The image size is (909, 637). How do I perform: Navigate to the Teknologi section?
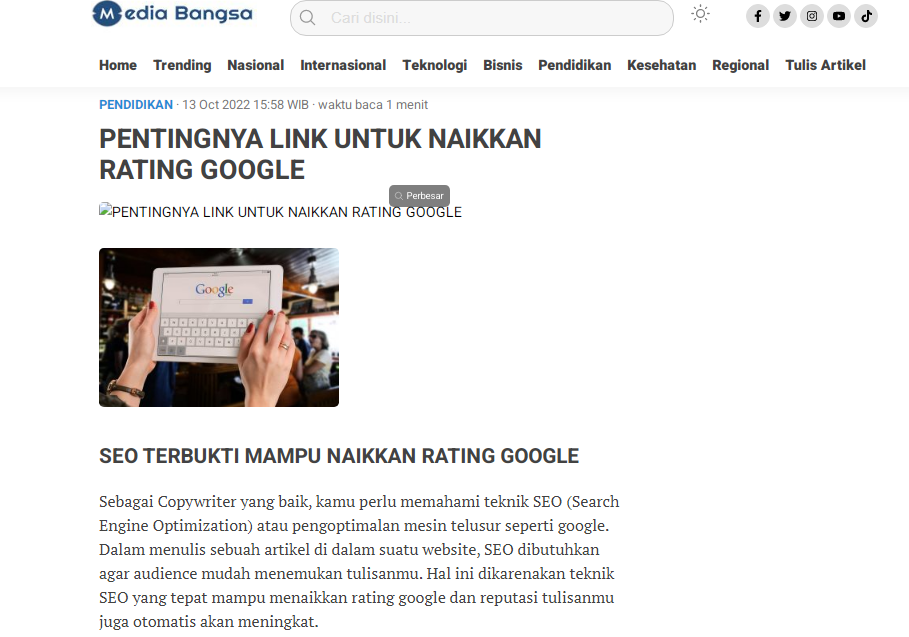(x=434, y=65)
